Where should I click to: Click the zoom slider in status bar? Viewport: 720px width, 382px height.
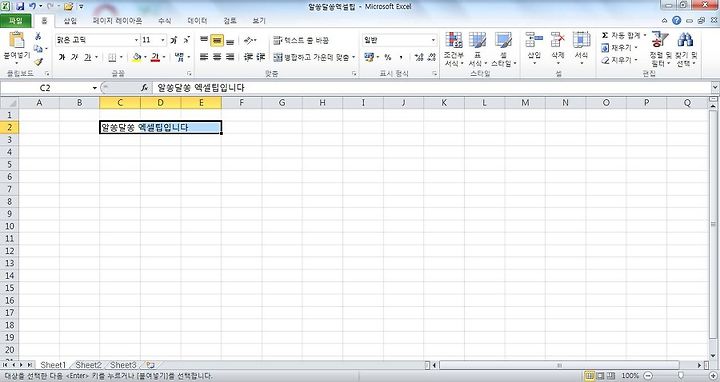[681, 376]
